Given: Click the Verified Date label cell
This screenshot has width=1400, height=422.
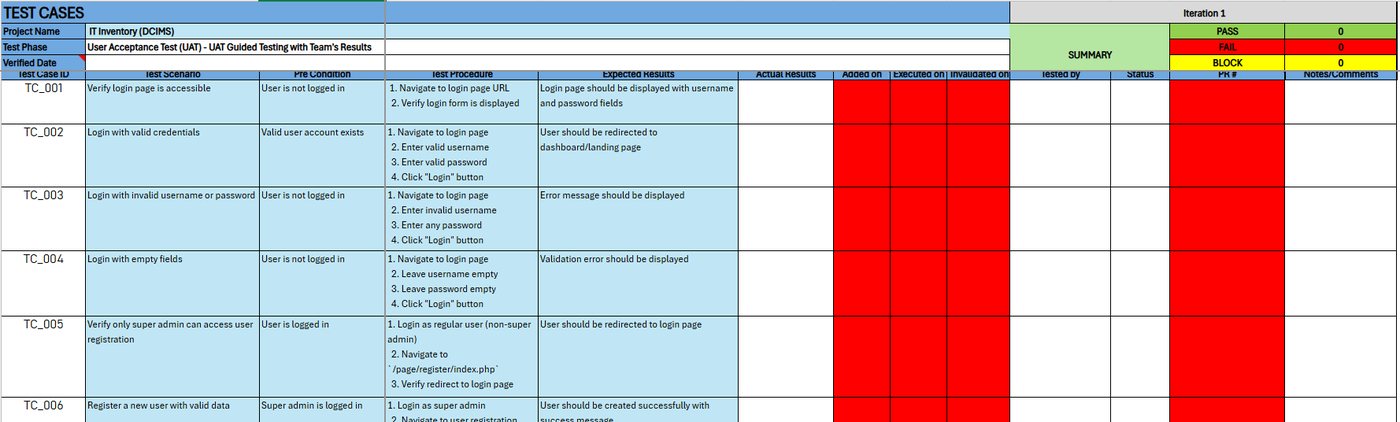Looking at the screenshot, I should [x=42, y=62].
